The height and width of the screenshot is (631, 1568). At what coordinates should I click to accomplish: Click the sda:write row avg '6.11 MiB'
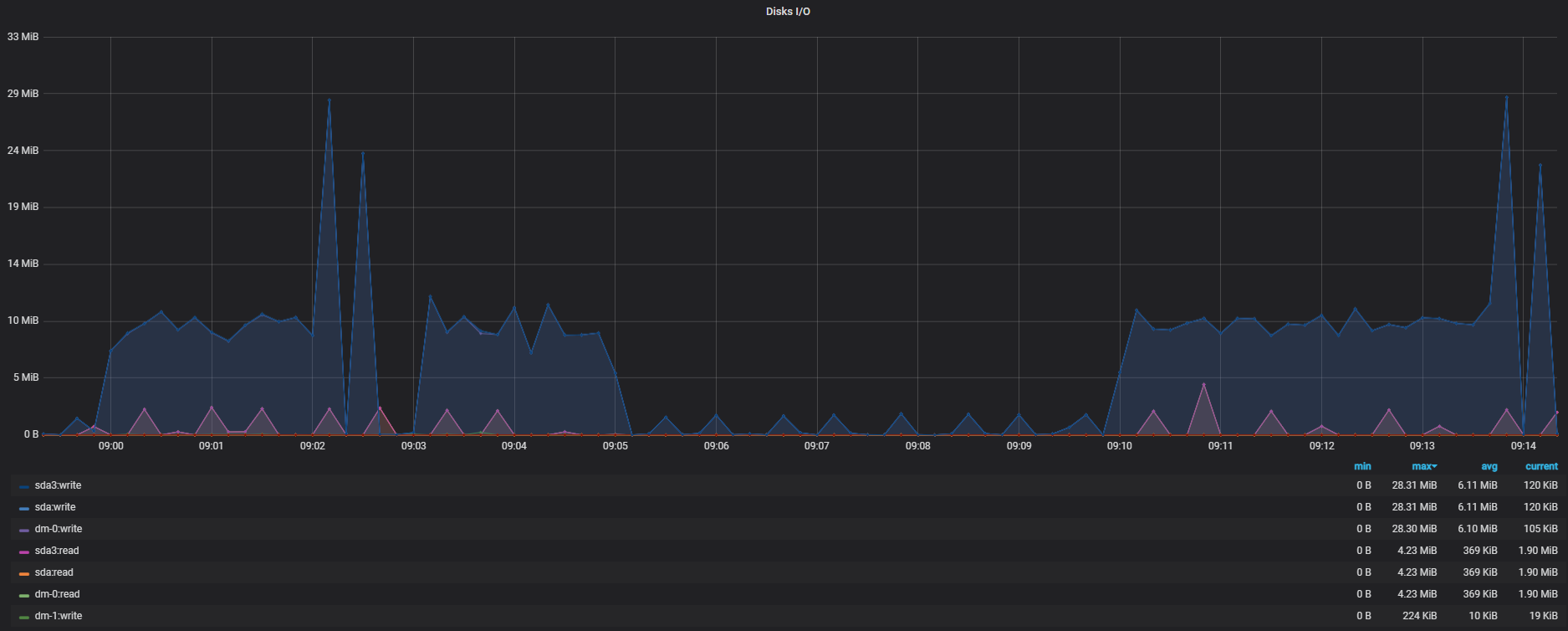point(1478,507)
